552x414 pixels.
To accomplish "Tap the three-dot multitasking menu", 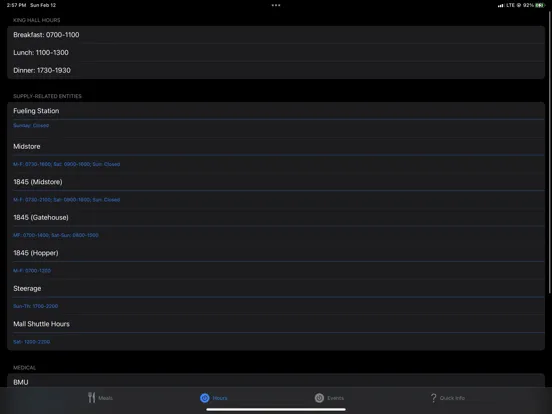I will pyautogui.click(x=276, y=5).
